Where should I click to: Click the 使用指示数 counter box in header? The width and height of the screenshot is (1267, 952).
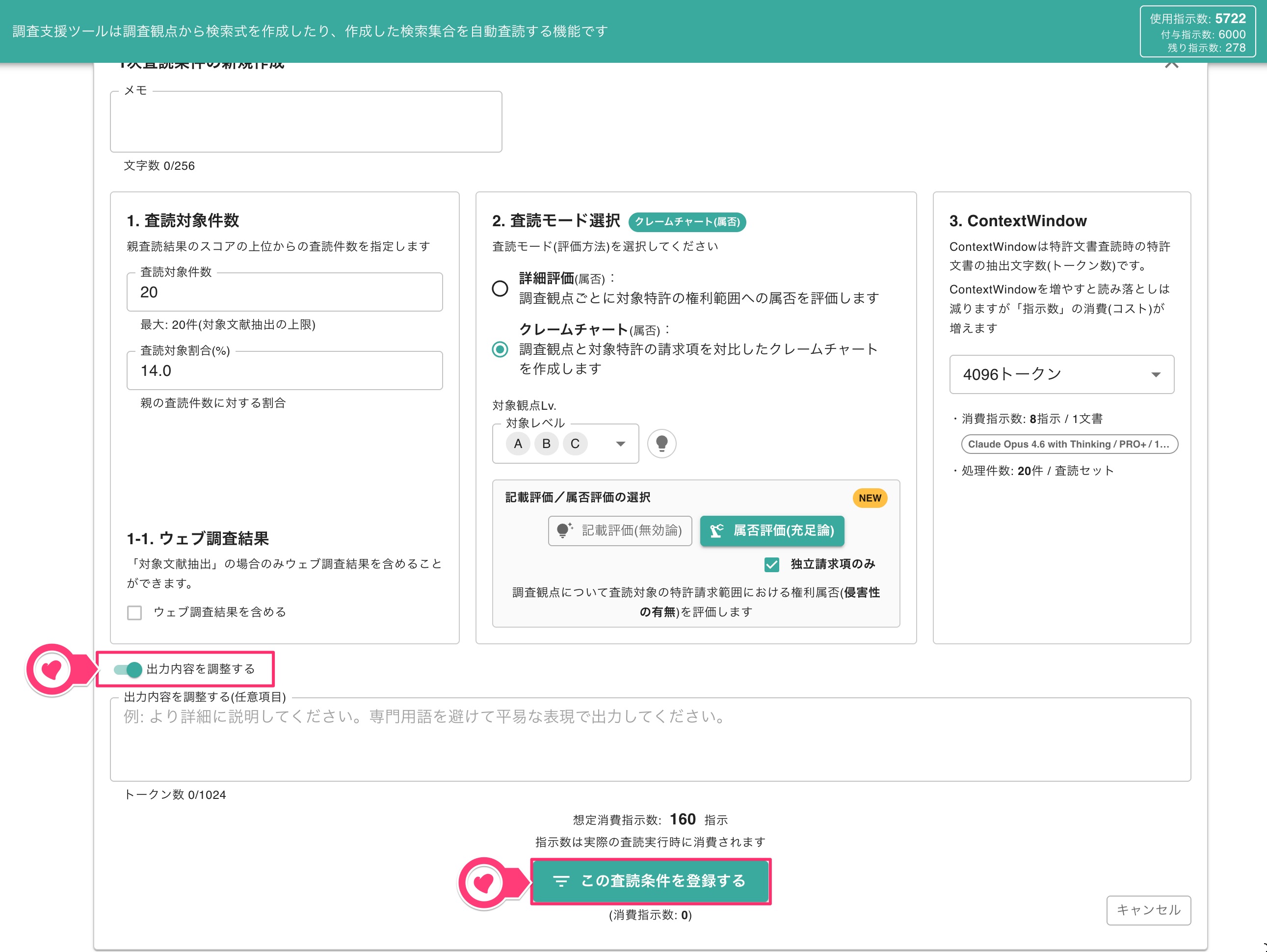pyautogui.click(x=1198, y=31)
